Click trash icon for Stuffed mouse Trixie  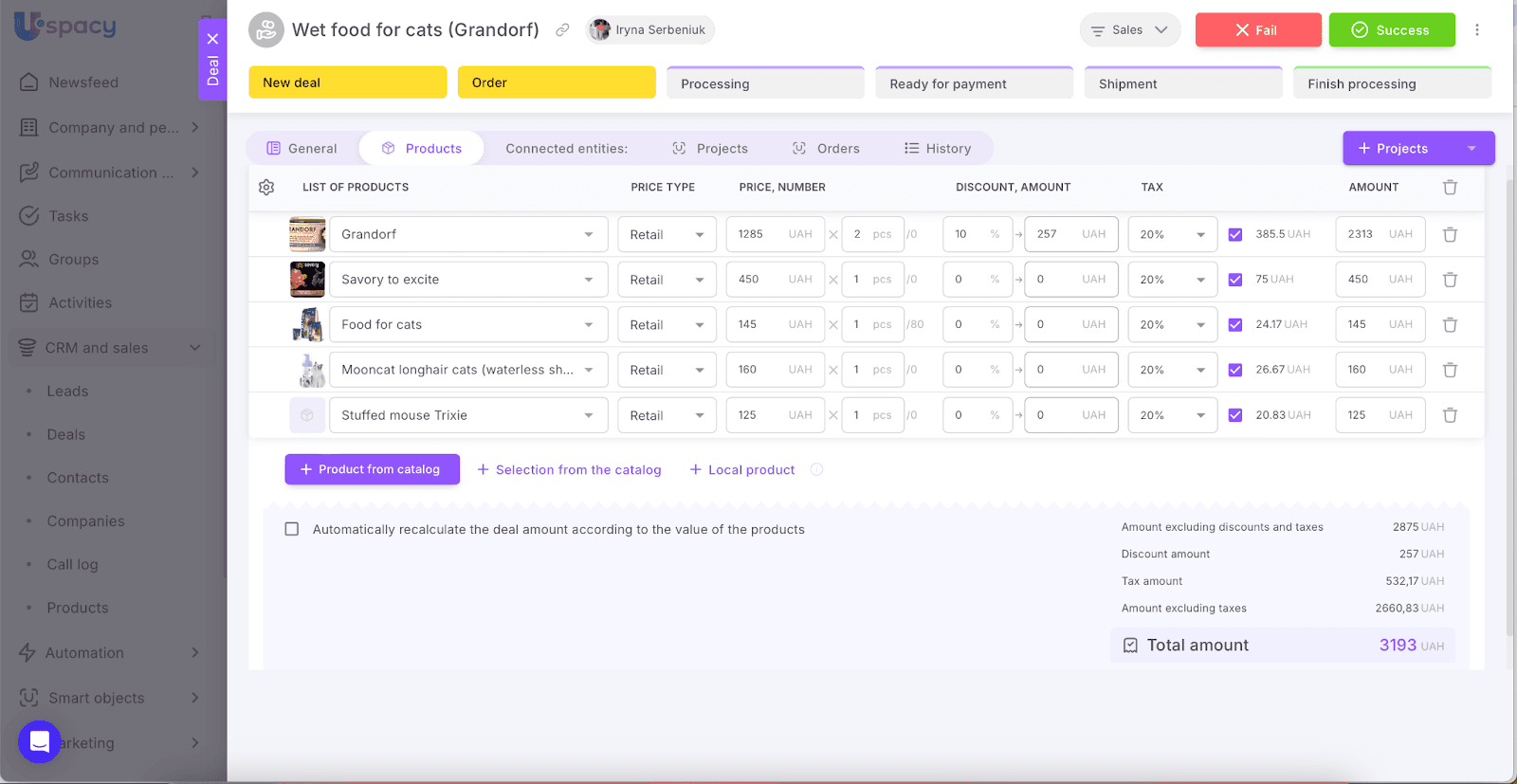click(1450, 415)
